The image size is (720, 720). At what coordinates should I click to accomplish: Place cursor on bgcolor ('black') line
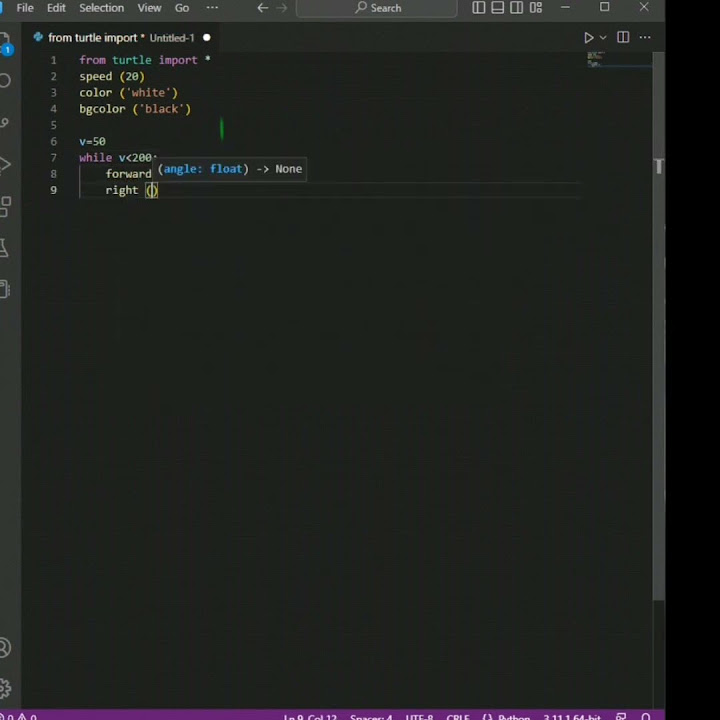tap(135, 109)
